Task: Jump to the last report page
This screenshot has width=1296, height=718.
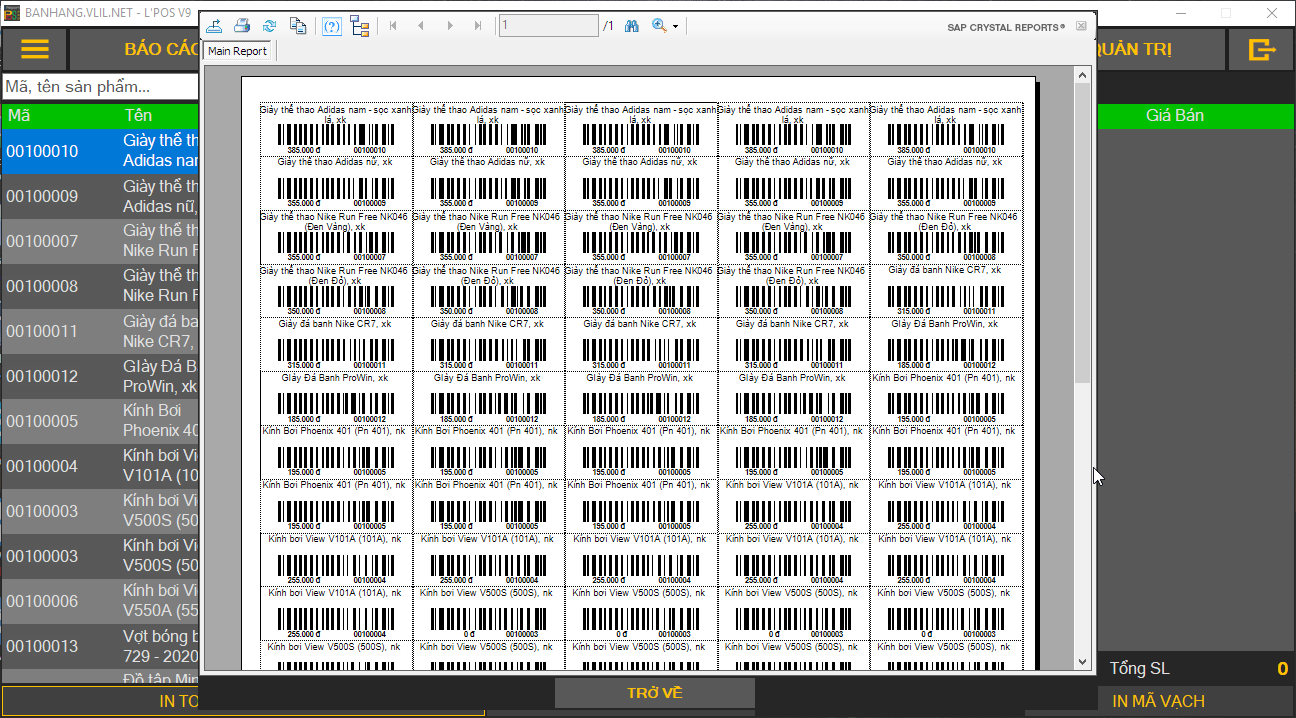Action: 478,26
